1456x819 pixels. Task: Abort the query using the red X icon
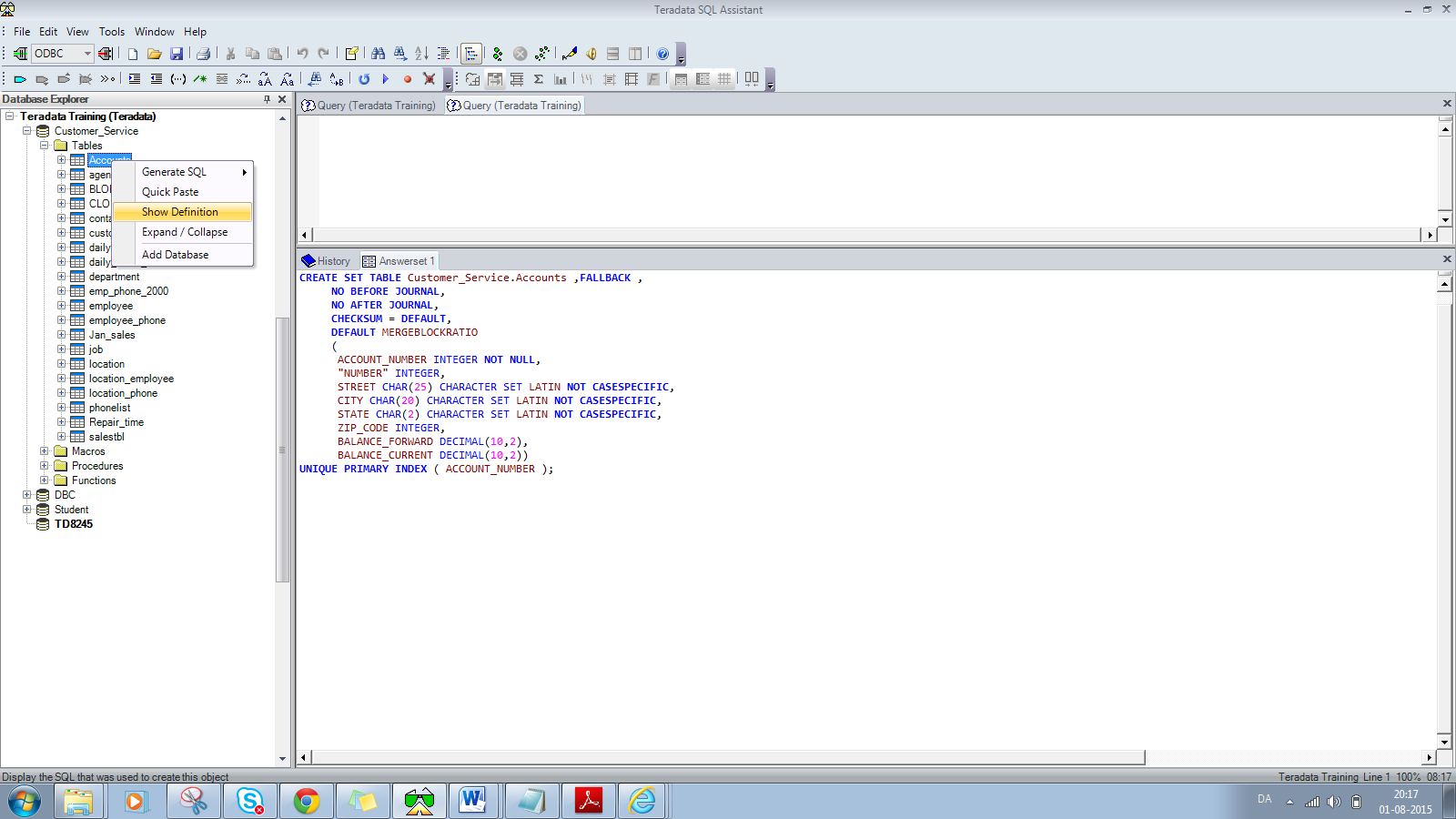430,78
